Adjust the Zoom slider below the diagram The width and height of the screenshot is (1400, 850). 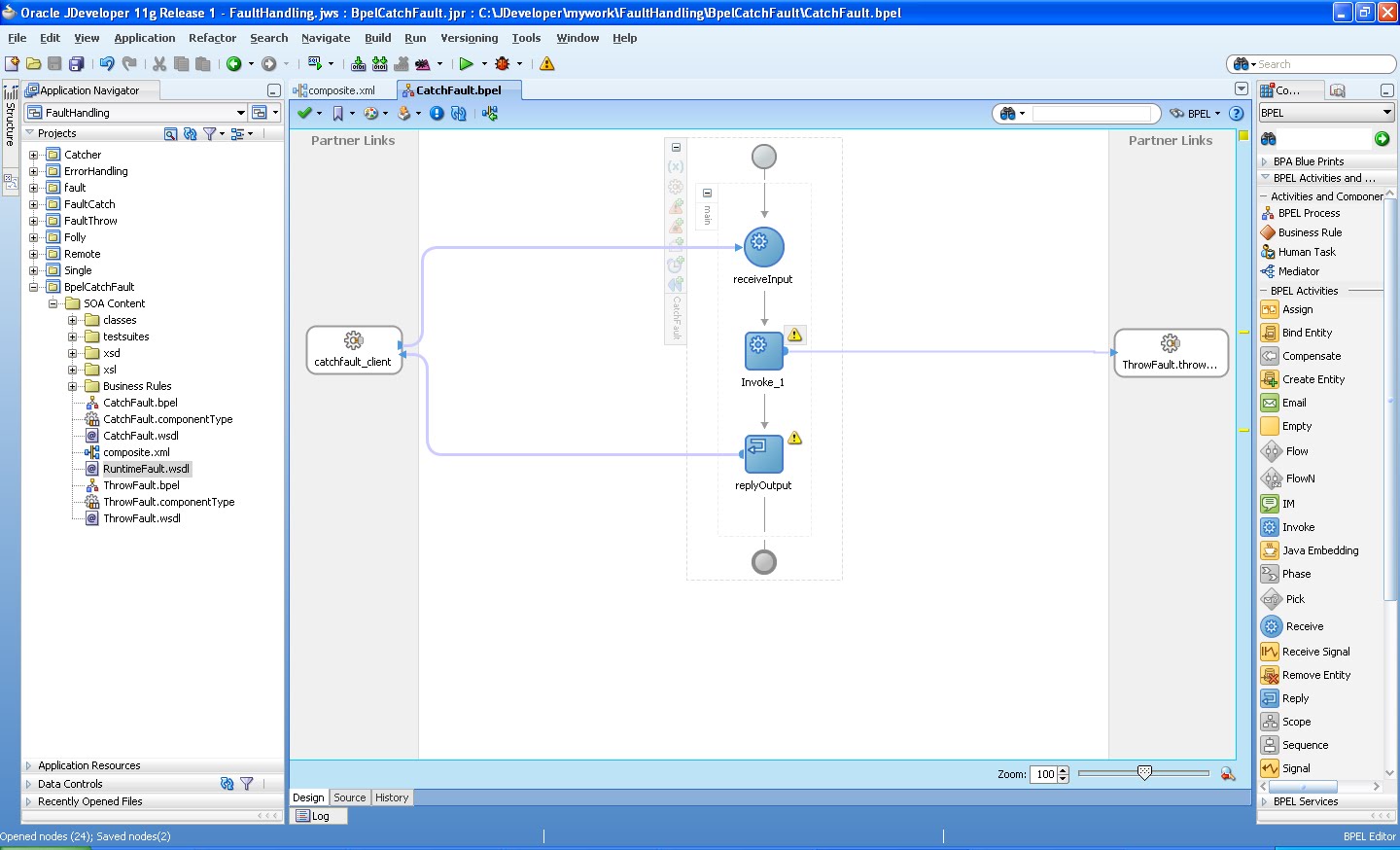(1141, 773)
